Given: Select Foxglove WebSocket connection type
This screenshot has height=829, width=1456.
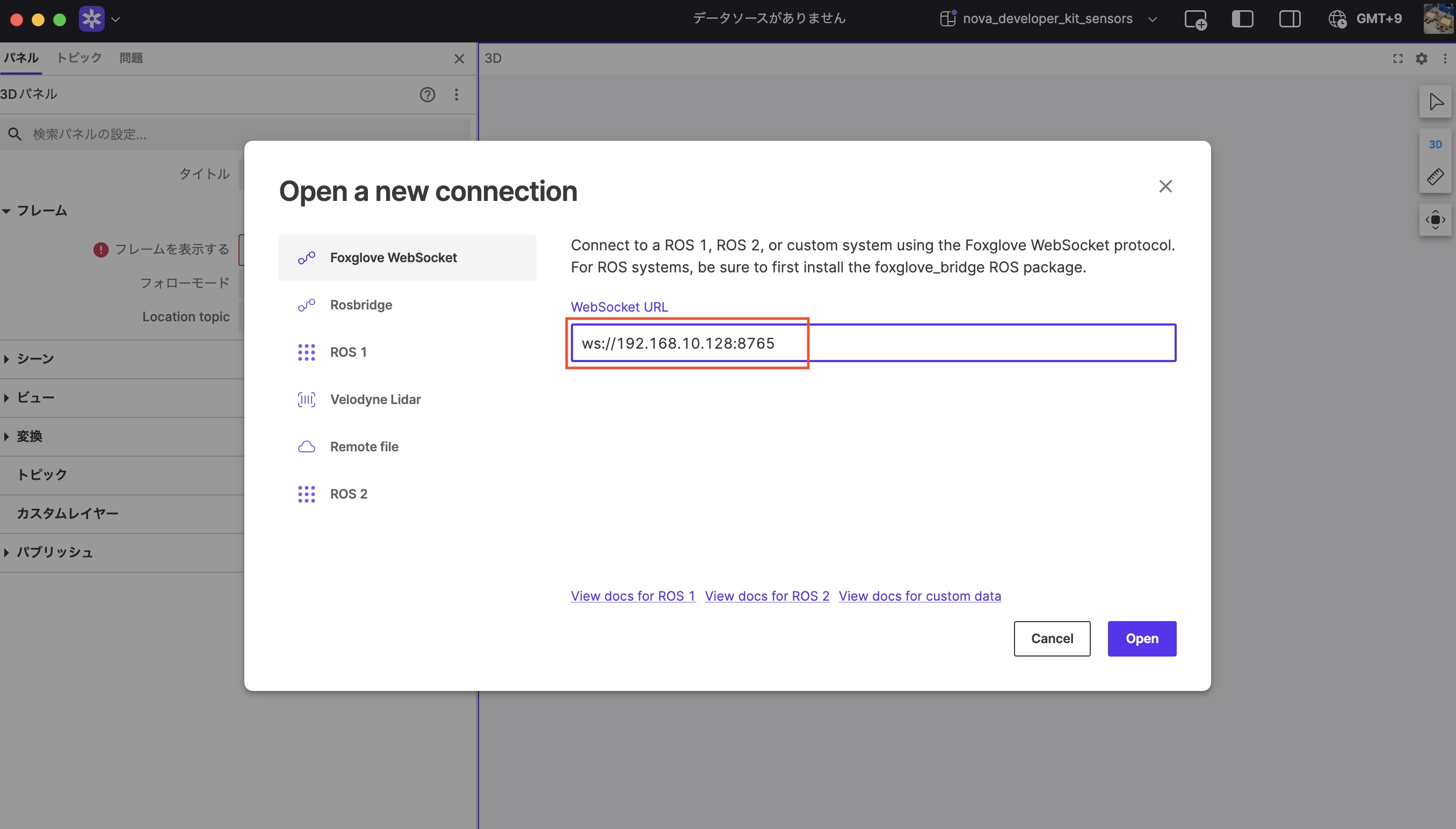Looking at the screenshot, I should 408,258.
